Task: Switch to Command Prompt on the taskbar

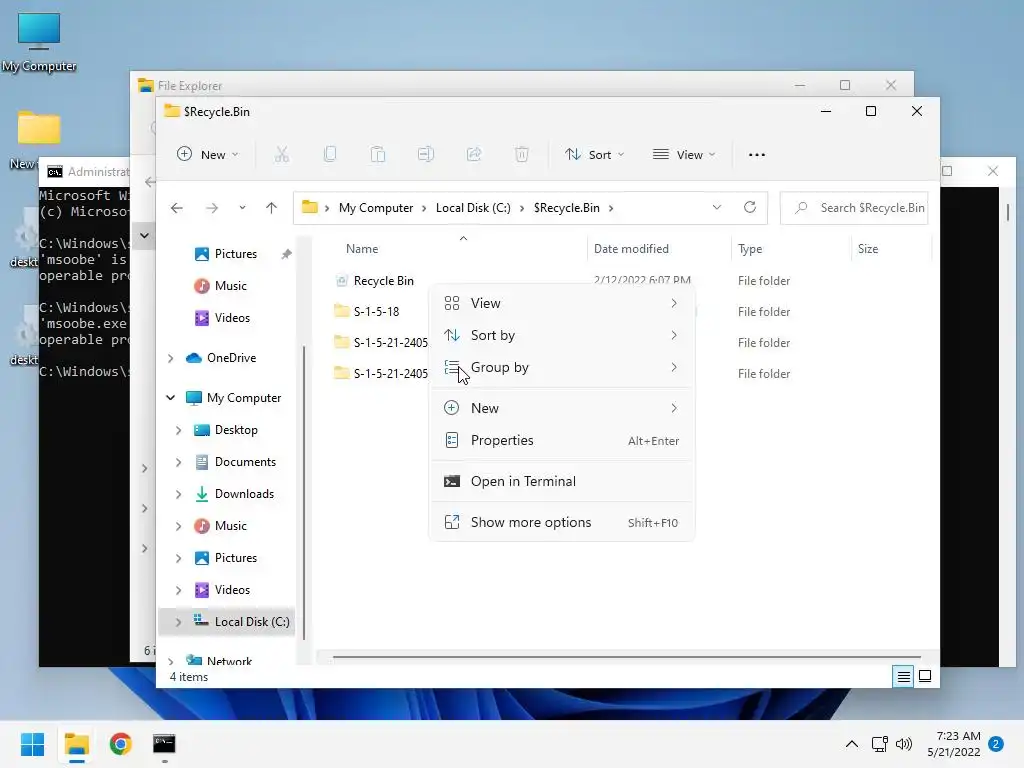Action: pos(164,744)
